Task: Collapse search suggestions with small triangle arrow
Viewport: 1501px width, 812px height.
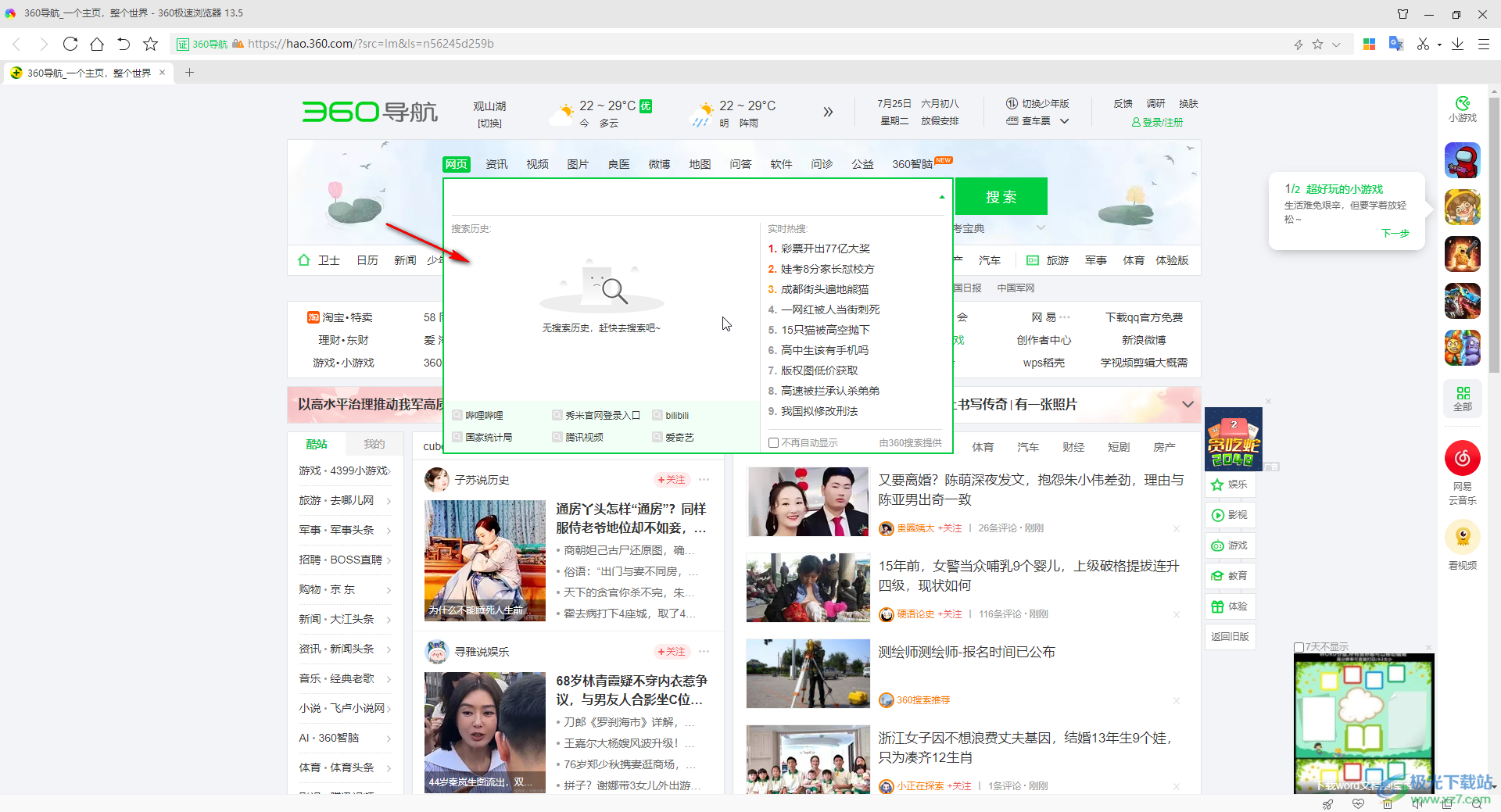Action: pos(942,197)
